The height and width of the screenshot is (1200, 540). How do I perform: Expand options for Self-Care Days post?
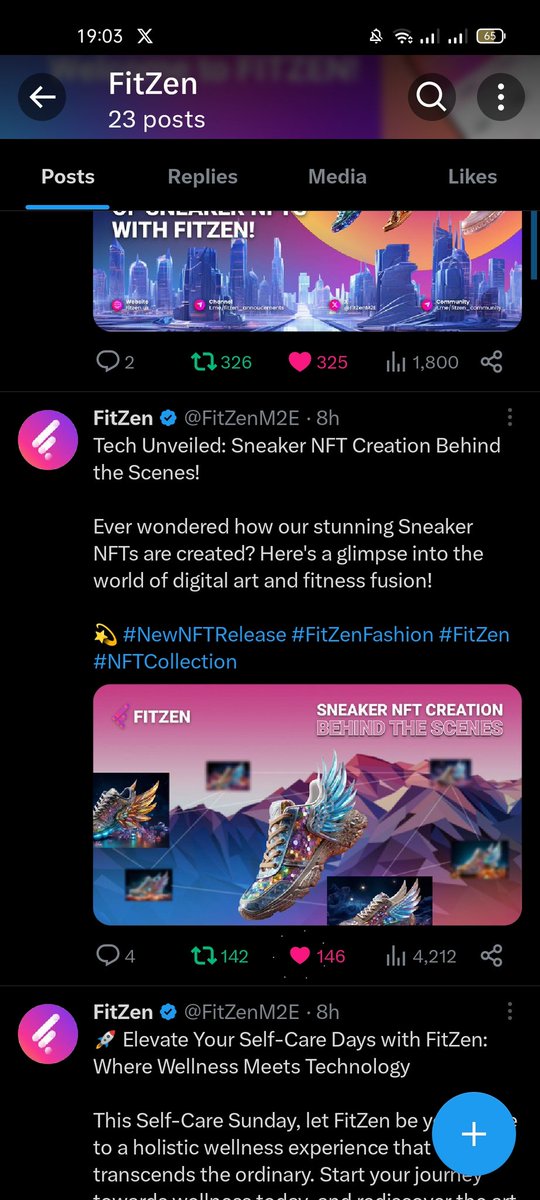tap(510, 1012)
